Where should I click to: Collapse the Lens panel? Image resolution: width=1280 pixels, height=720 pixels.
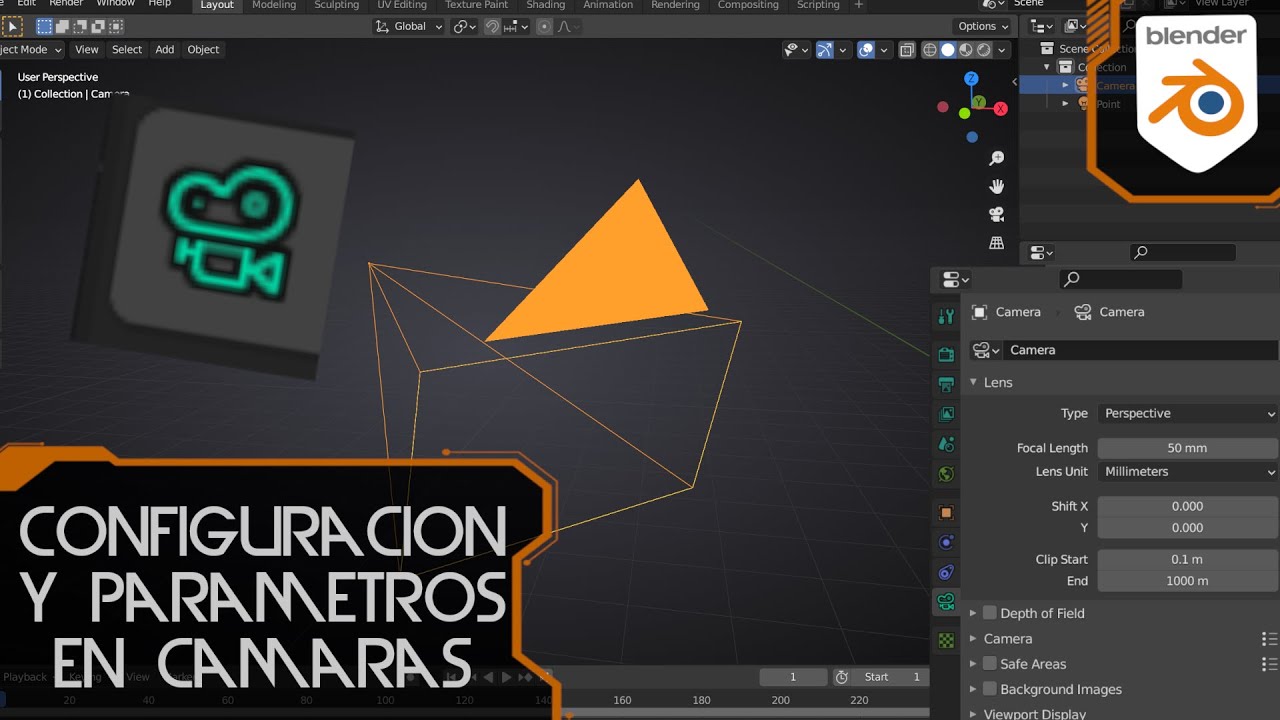click(x=974, y=382)
